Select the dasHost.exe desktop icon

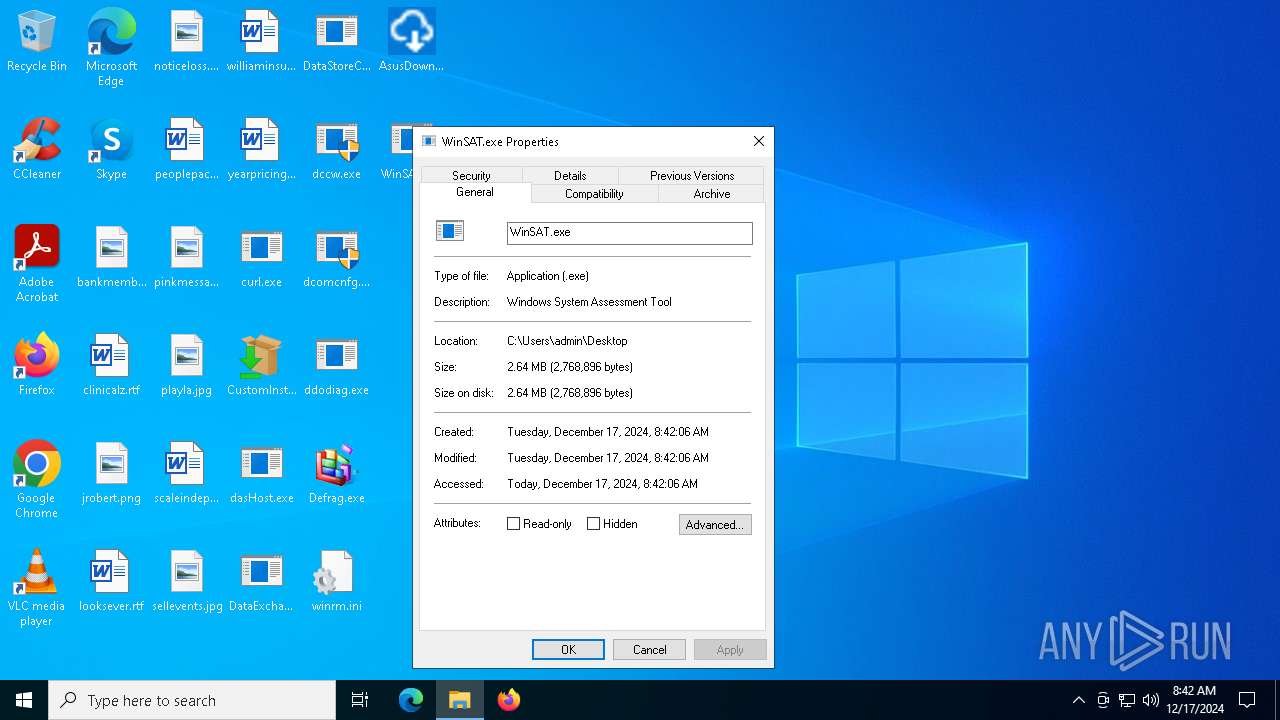pyautogui.click(x=261, y=474)
